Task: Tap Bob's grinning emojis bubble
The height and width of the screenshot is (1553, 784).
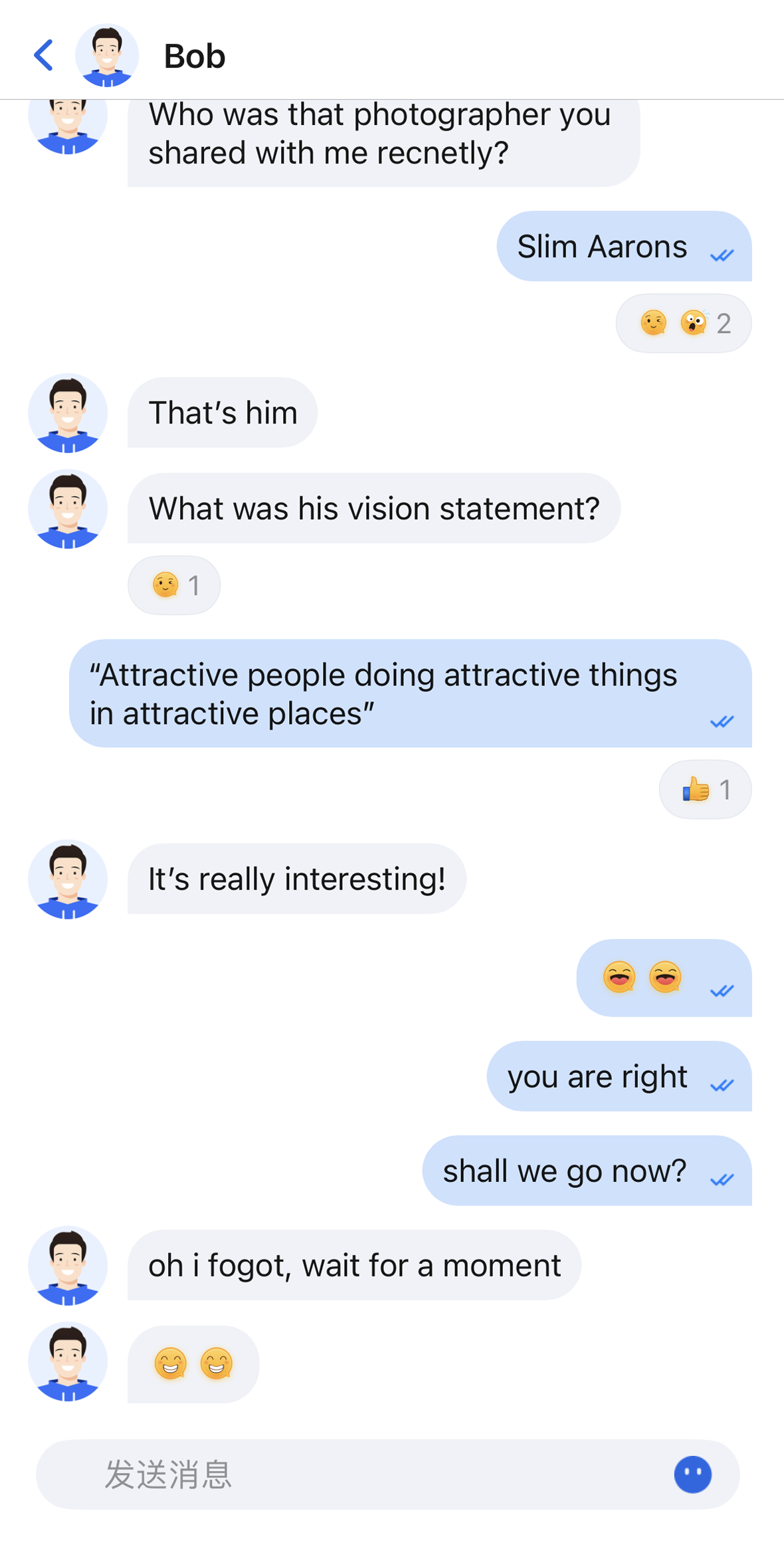Action: coord(193,1364)
